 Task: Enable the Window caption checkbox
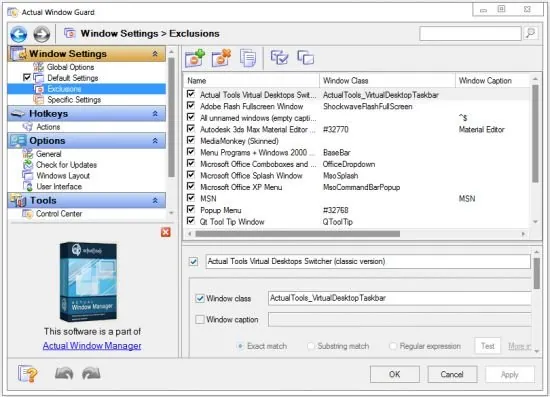tap(200, 319)
